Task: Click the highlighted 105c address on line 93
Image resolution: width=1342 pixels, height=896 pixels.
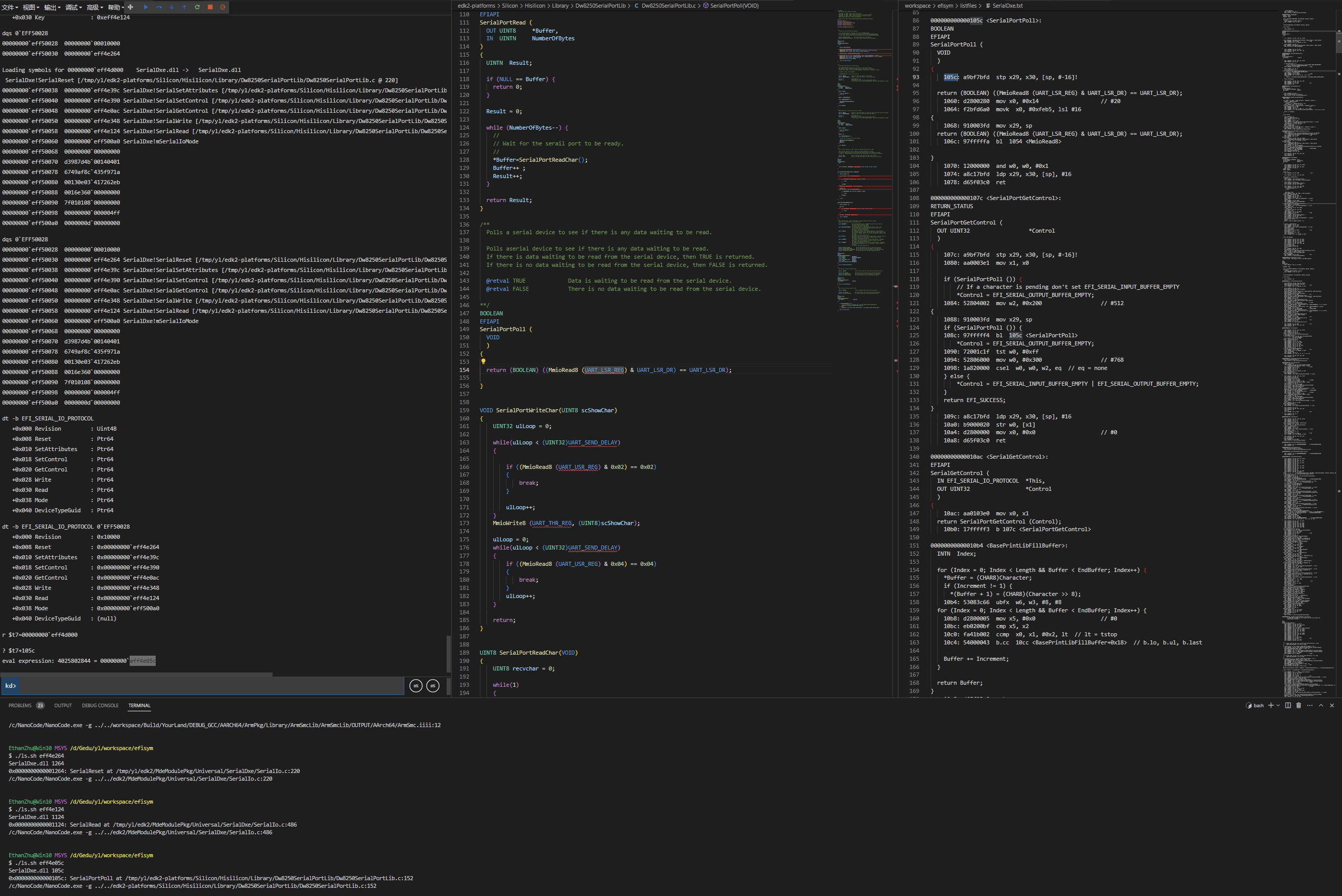Action: click(950, 77)
